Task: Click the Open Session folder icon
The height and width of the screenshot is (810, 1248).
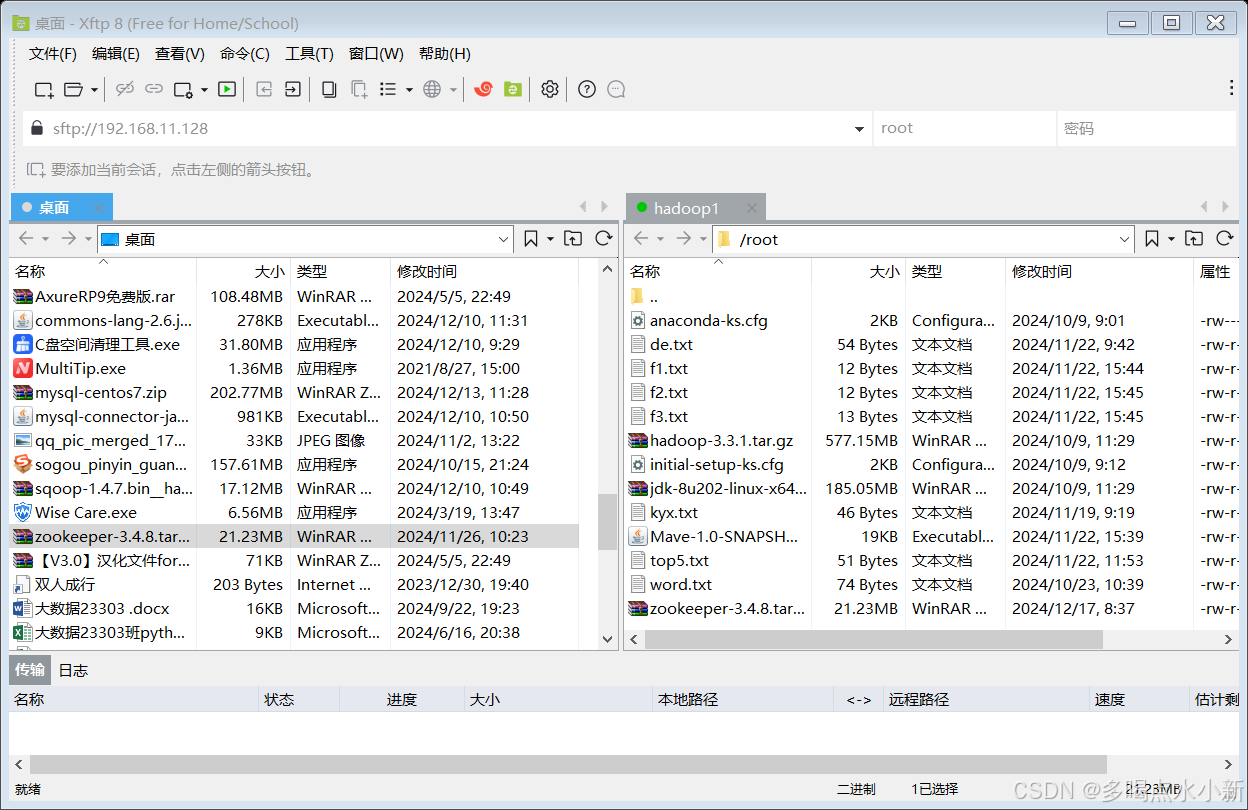Action: 73,89
